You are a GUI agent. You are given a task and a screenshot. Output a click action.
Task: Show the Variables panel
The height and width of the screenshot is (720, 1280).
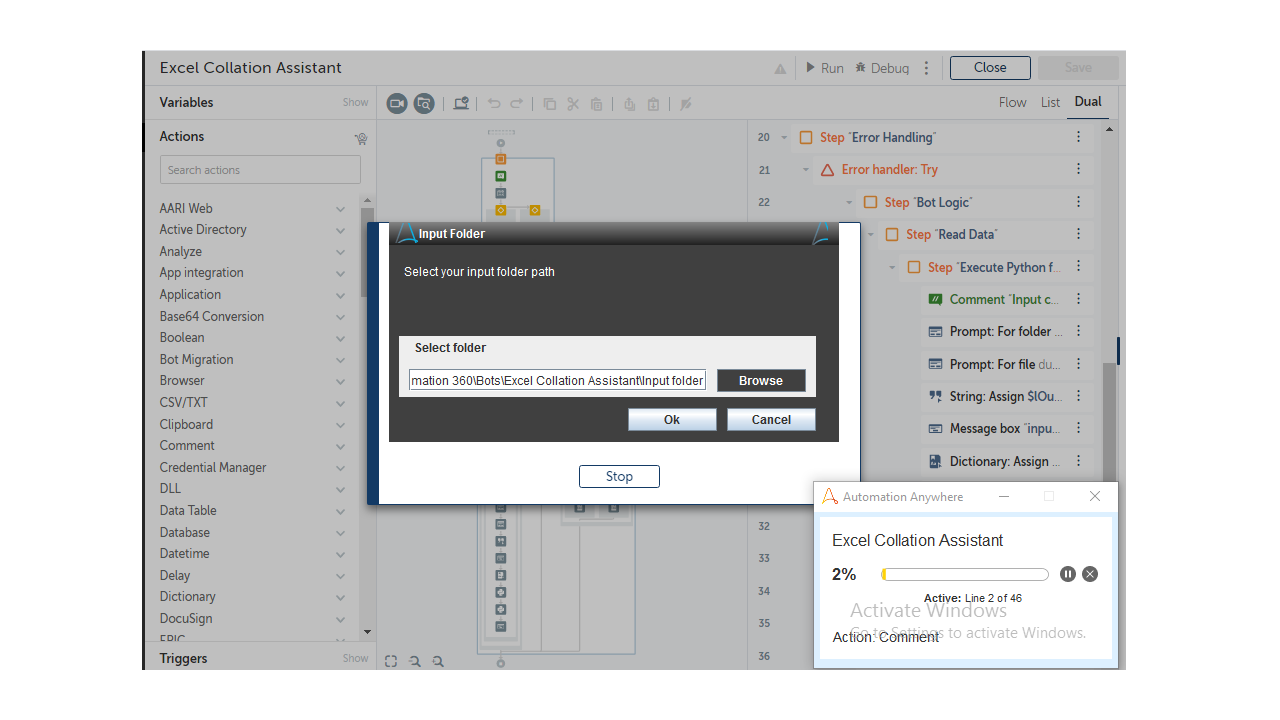coord(355,102)
